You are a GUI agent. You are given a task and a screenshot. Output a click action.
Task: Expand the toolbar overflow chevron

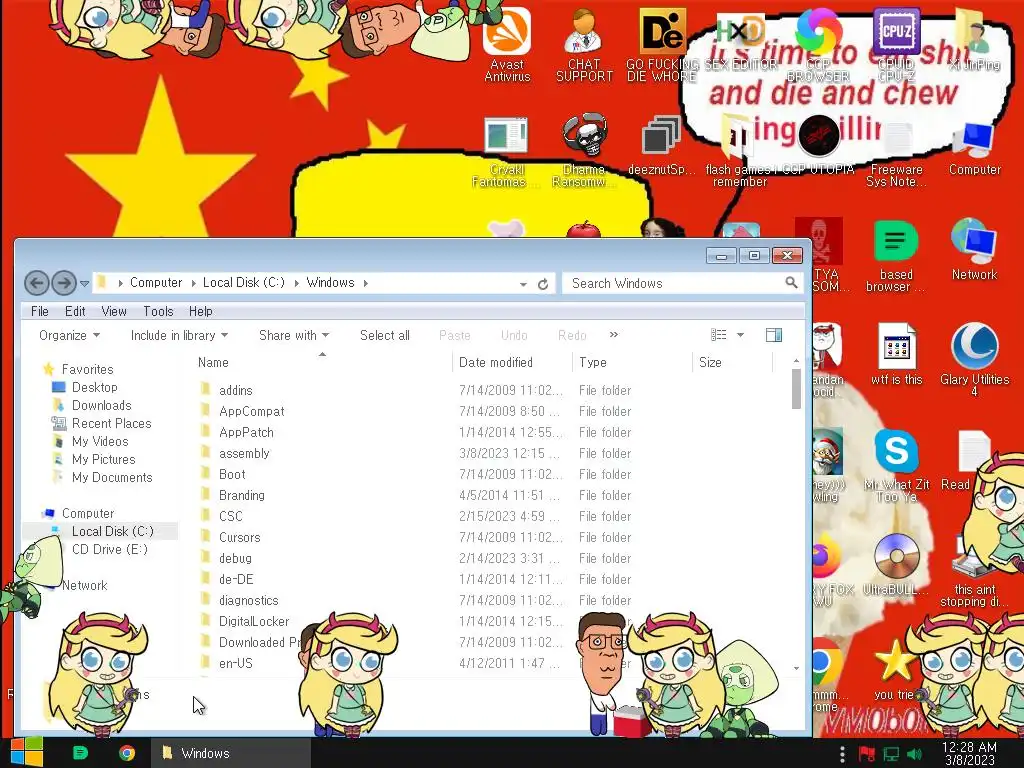613,334
